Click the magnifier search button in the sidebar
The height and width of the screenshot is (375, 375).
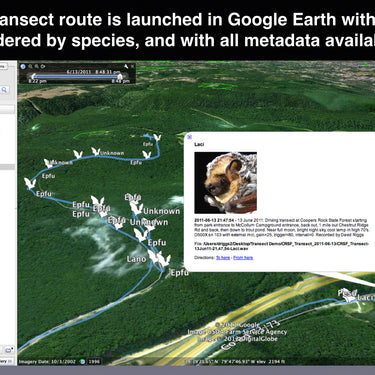[5, 89]
